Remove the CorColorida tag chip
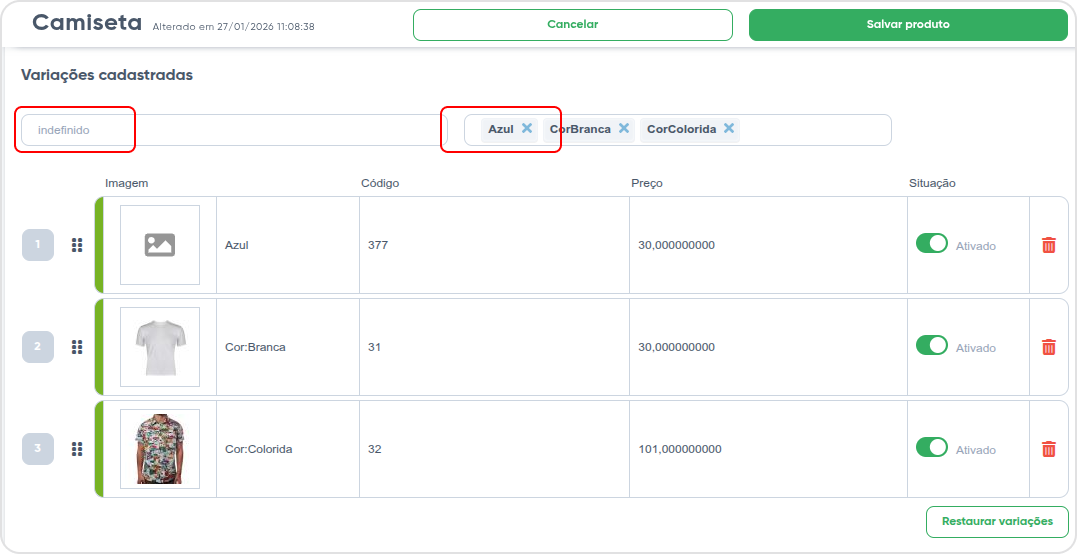Viewport: 1077px width, 554px height. pos(729,128)
